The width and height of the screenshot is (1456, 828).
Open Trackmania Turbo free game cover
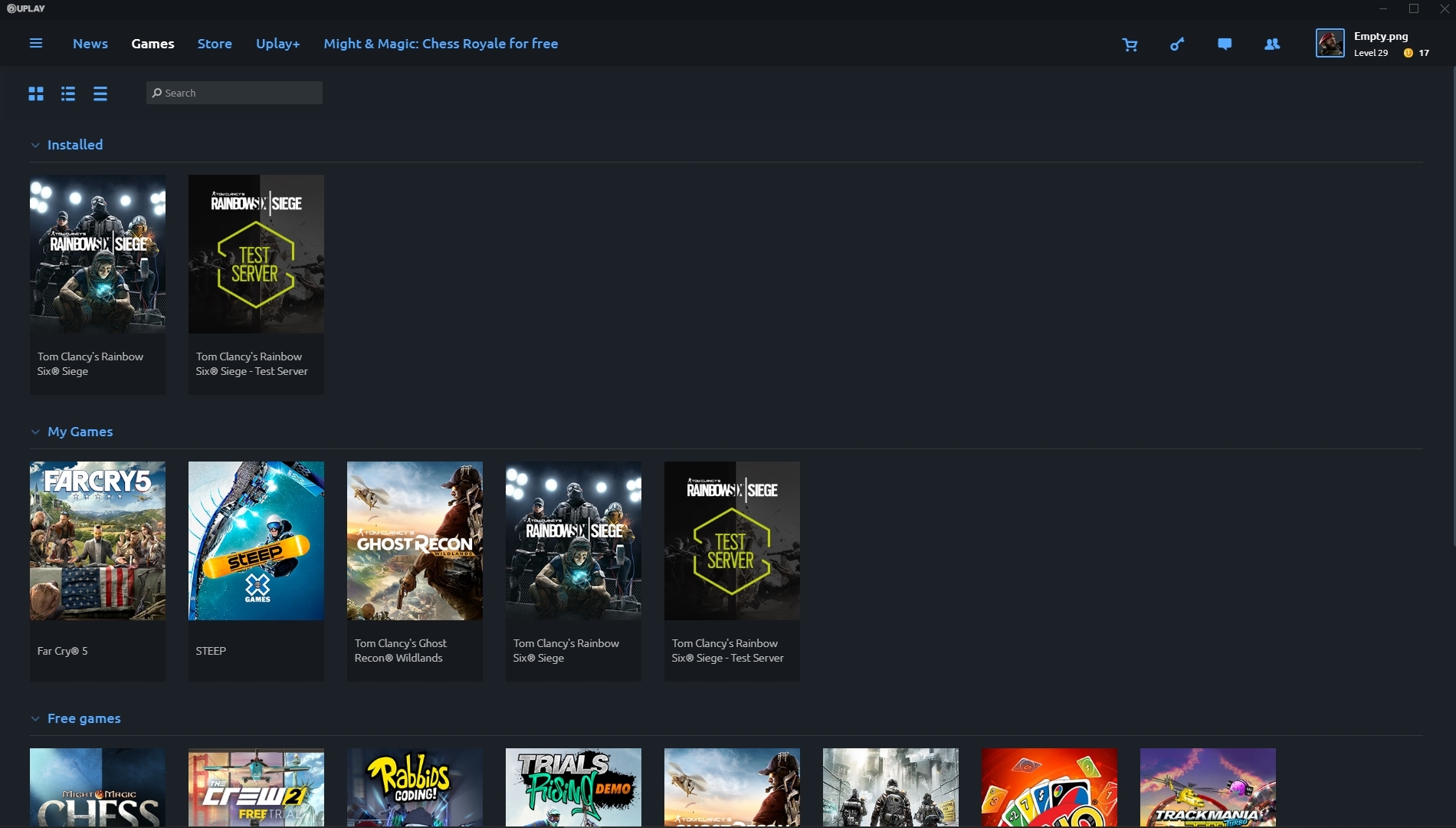tap(1208, 787)
